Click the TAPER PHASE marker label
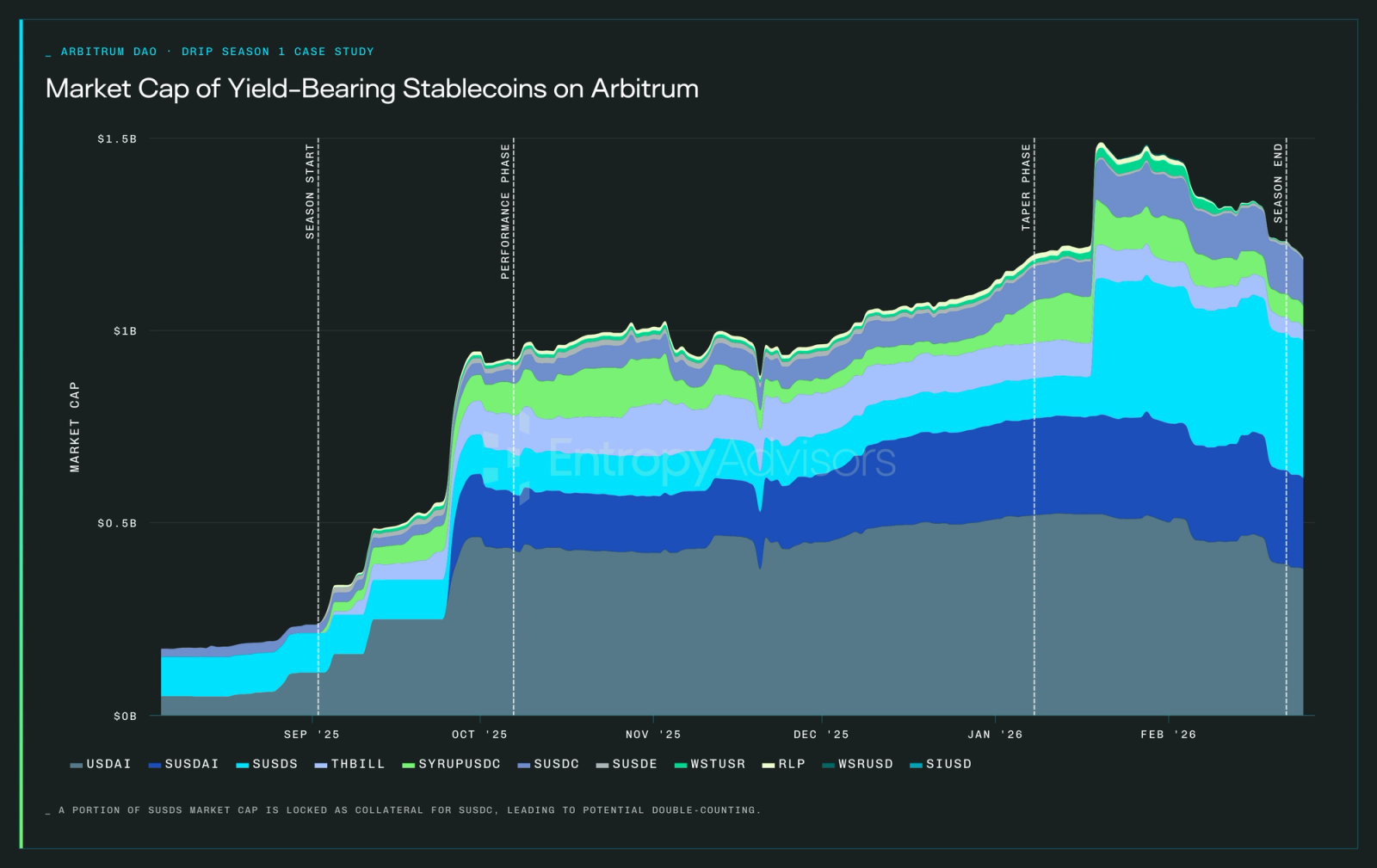Image resolution: width=1377 pixels, height=868 pixels. (1026, 187)
